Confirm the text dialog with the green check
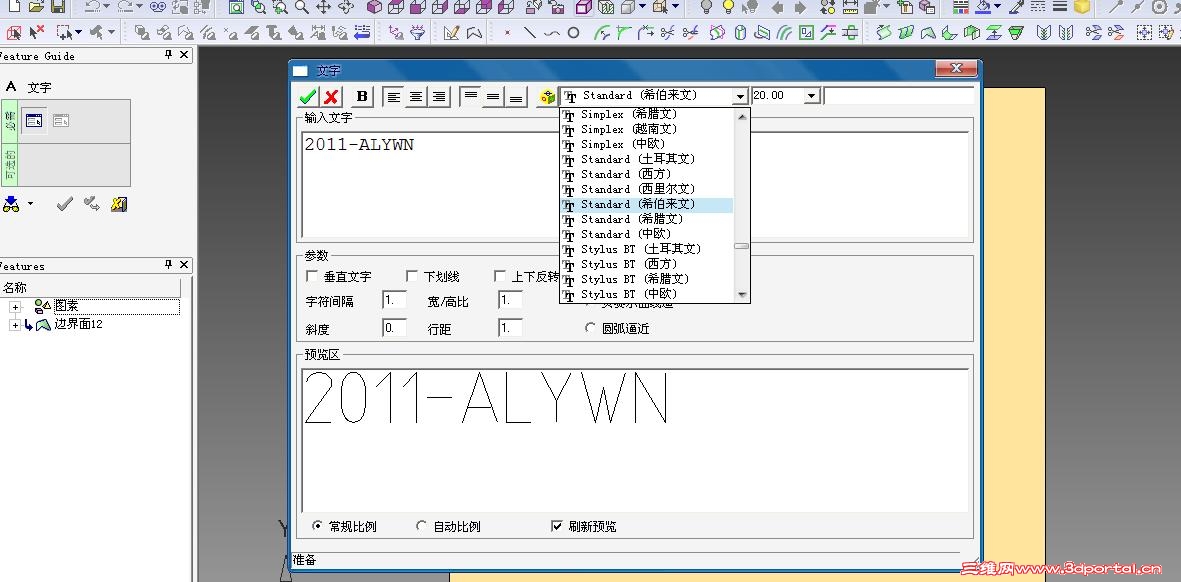This screenshot has height=582, width=1181. 308,96
